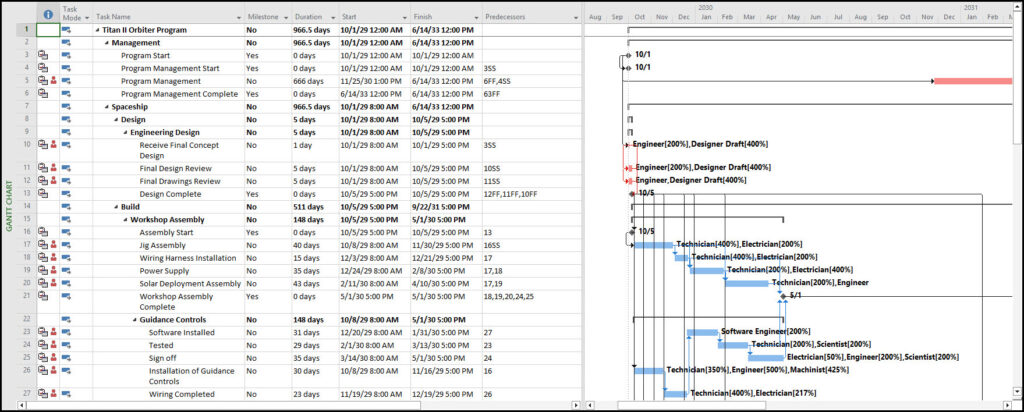Viewport: 1024px width, 412px height.
Task: Click the 'Jig Assembly' task name cell
Action: click(x=168, y=245)
